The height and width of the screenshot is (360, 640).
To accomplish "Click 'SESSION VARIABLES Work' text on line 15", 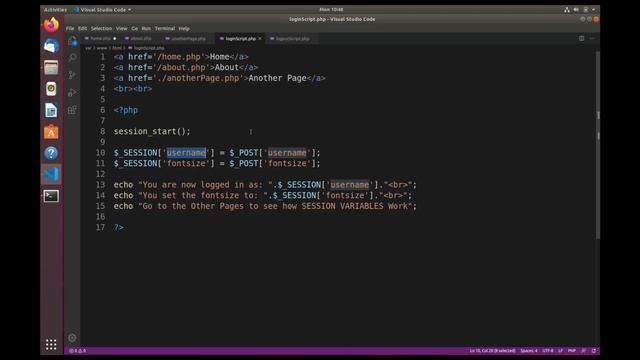I will coord(354,206).
